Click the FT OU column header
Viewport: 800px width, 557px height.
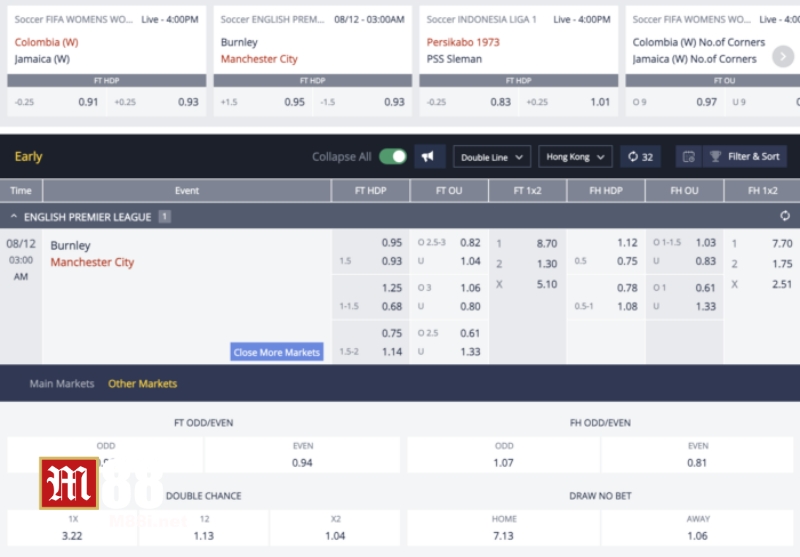pos(449,191)
